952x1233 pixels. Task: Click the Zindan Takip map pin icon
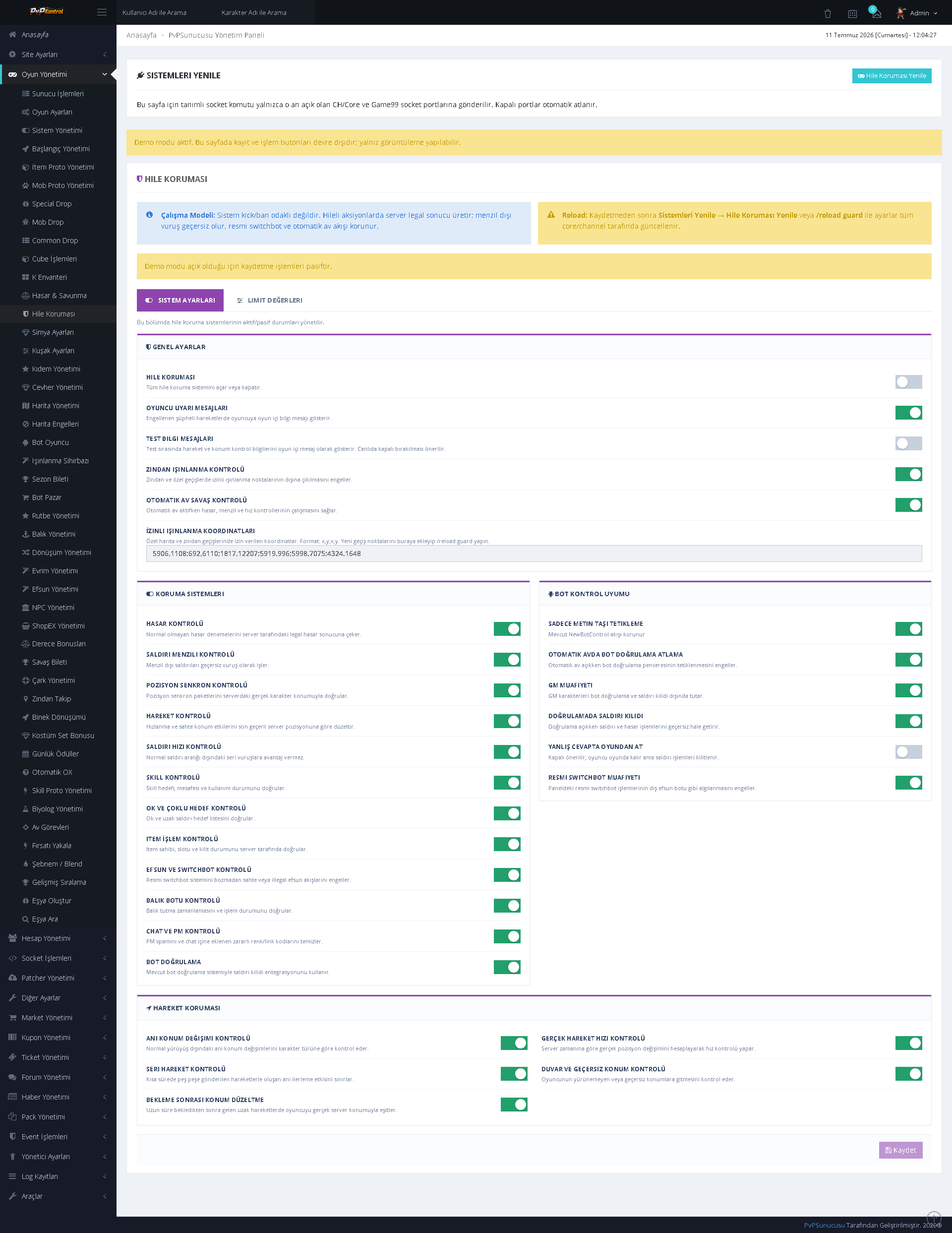[x=25, y=699]
